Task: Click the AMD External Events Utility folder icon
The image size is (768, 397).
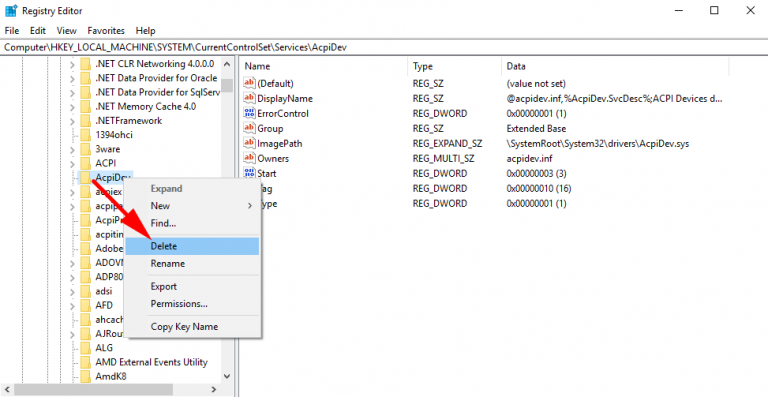Action: [86, 362]
